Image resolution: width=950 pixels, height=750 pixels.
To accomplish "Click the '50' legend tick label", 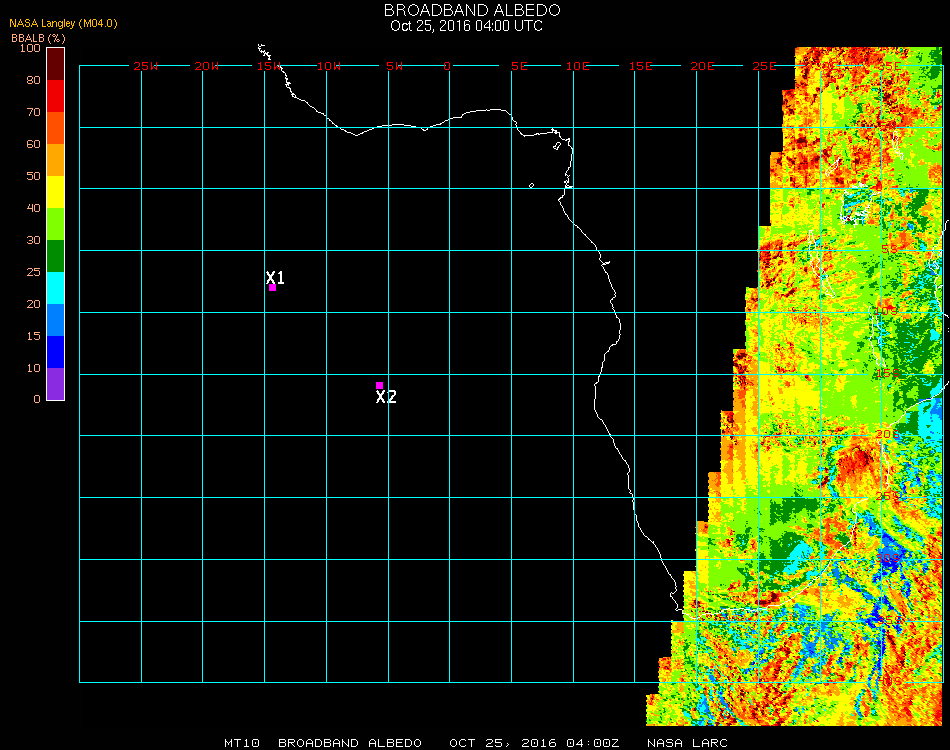I will tap(33, 176).
